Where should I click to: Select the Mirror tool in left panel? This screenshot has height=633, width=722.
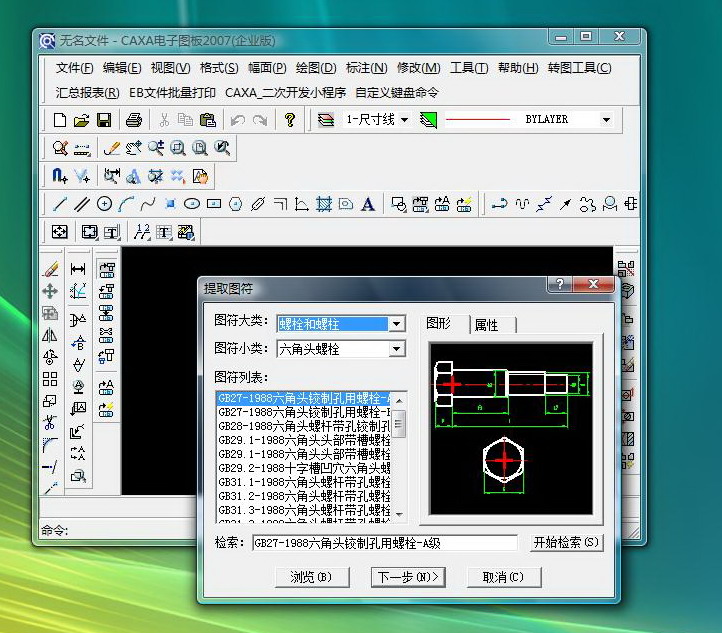(50, 334)
